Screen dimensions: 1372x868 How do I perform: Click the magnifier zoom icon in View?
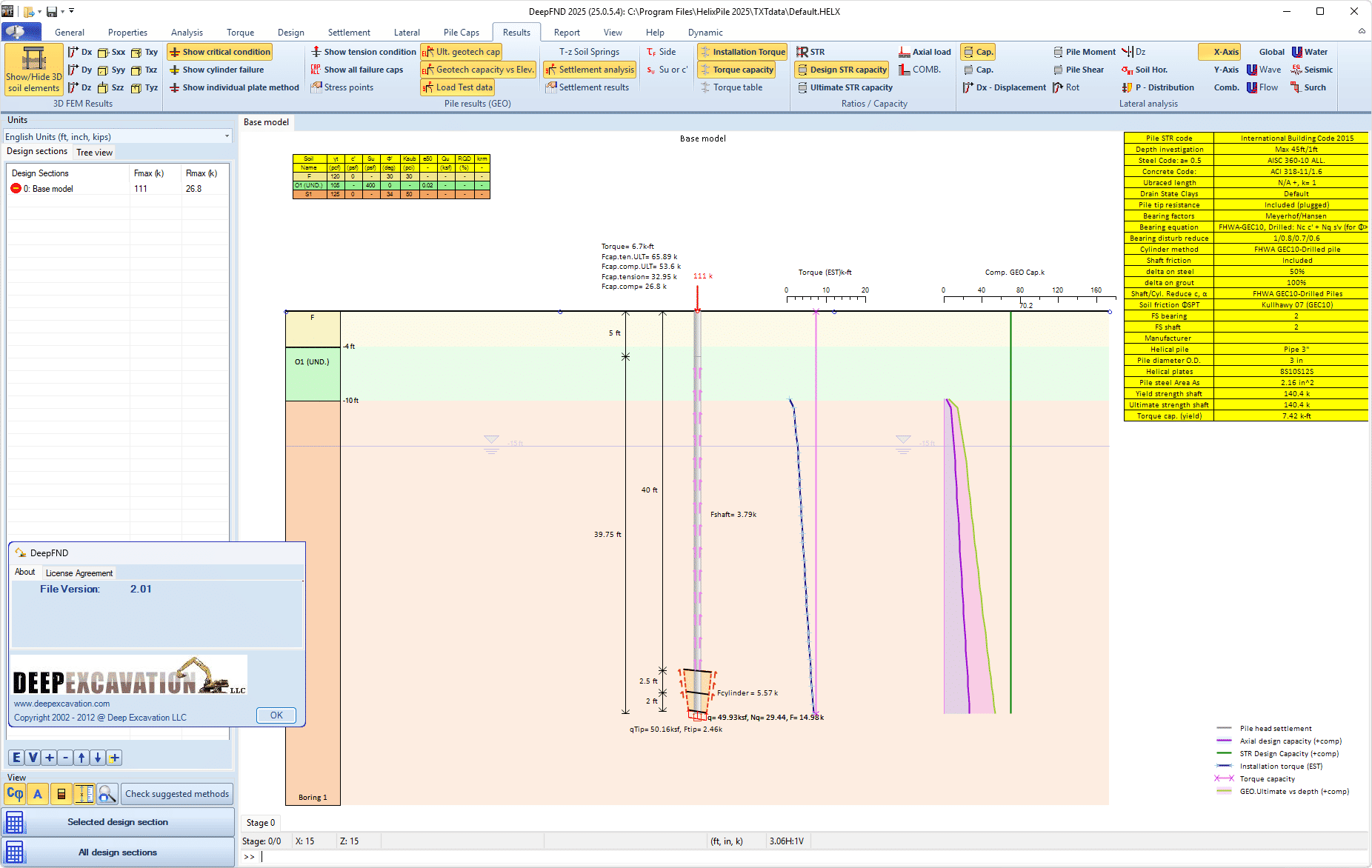click(107, 794)
